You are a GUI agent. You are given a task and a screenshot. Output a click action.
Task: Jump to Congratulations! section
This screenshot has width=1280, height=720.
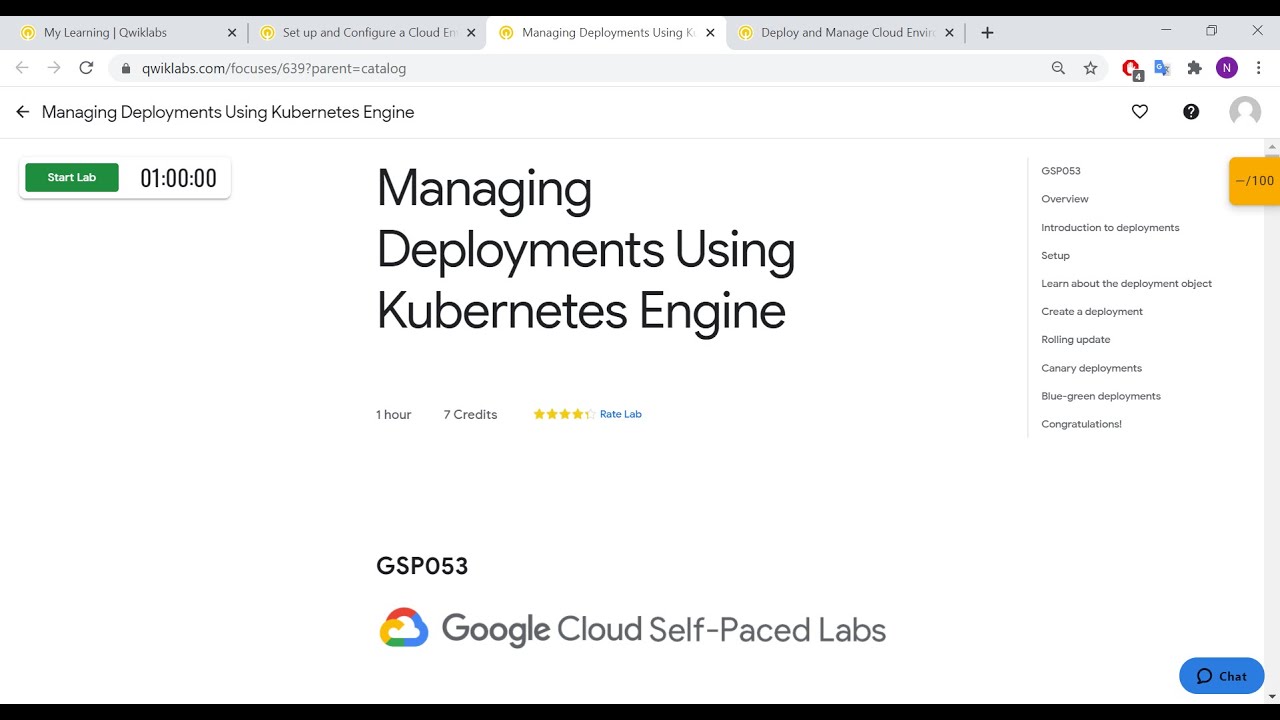[x=1081, y=424]
